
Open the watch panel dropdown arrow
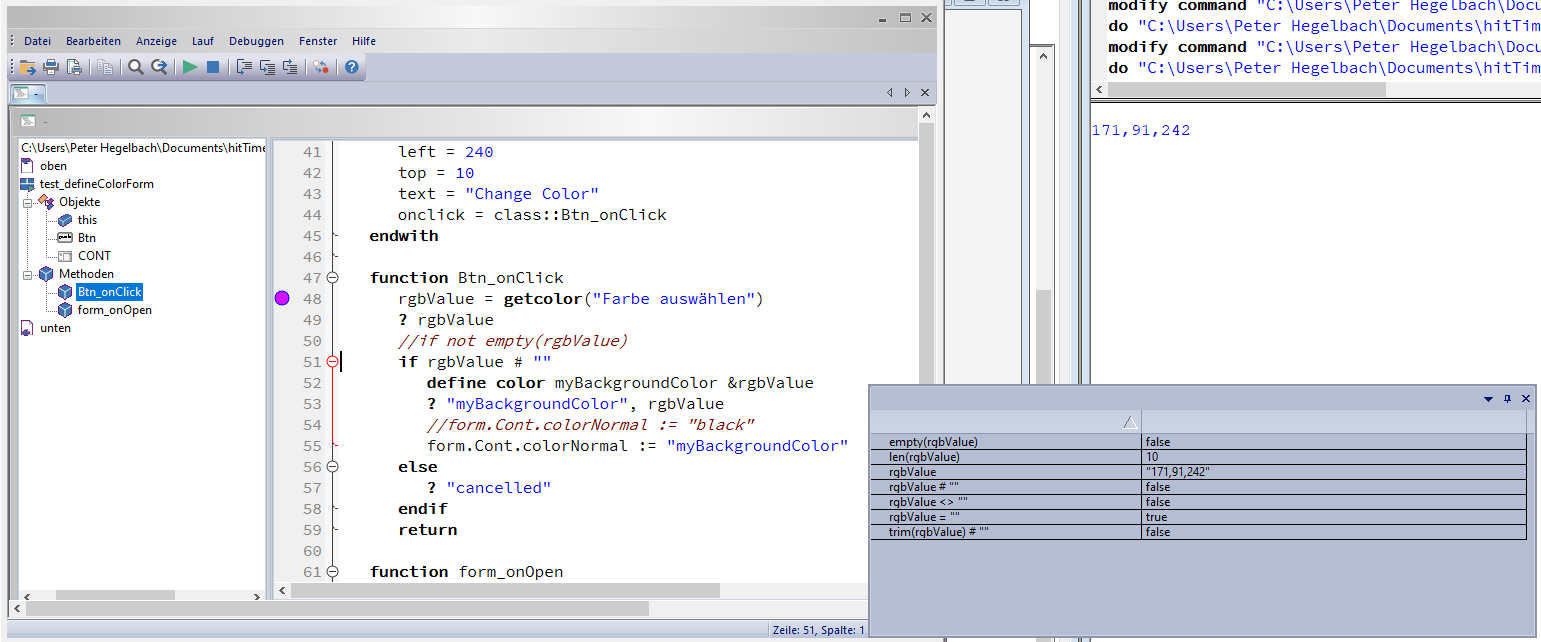[1488, 398]
